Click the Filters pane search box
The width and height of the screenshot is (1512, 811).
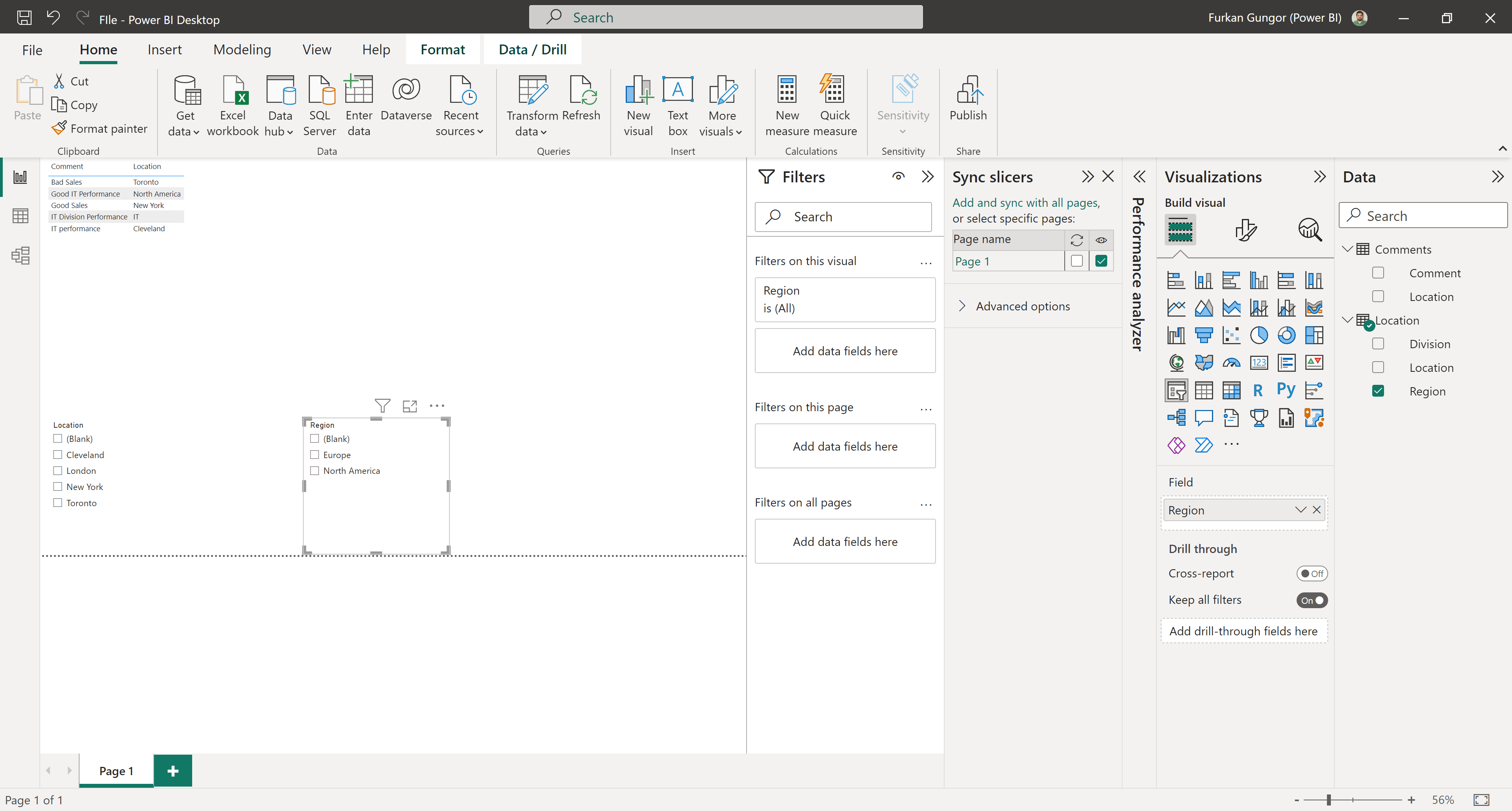[843, 217]
